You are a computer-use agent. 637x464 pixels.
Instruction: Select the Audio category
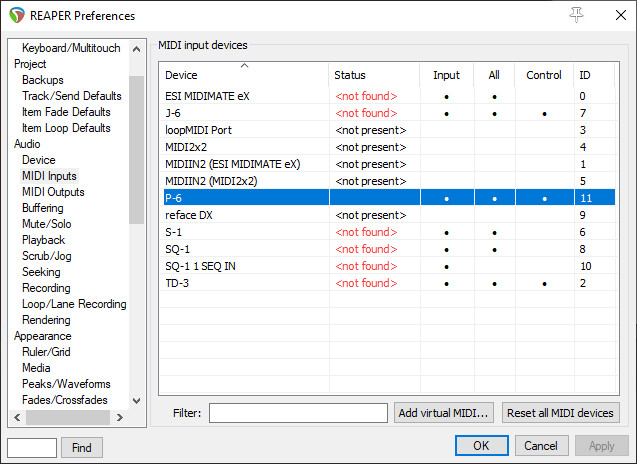coord(27,144)
